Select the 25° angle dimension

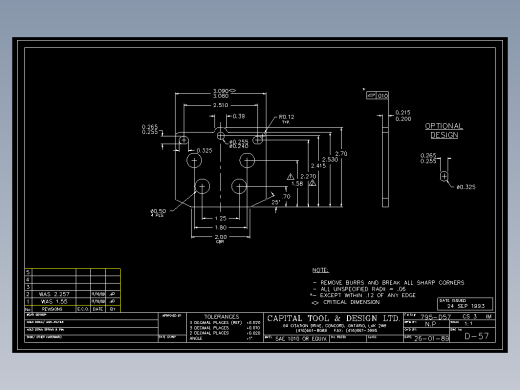[x=276, y=202]
